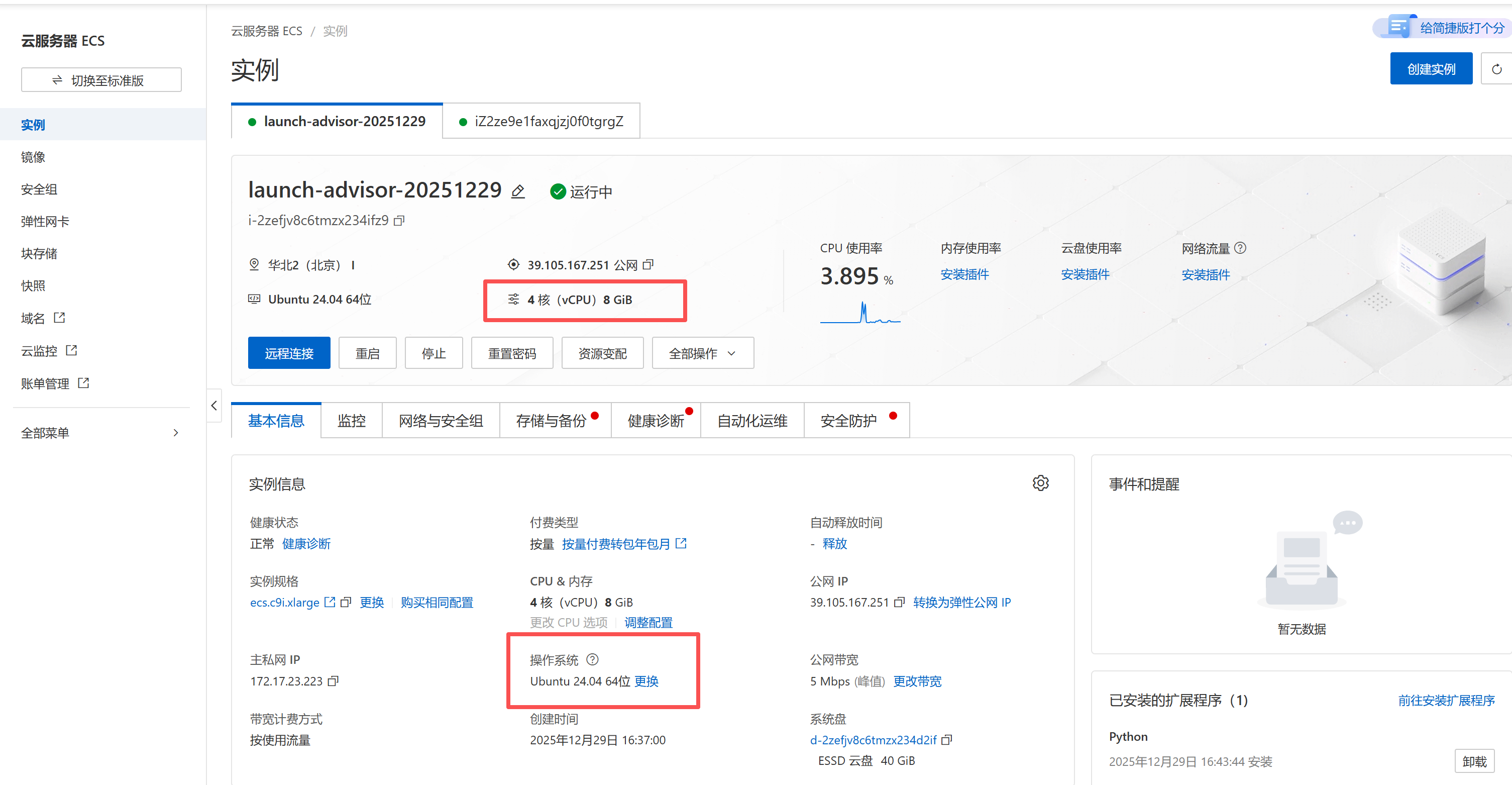Open ecs.c9i.xlarge external link icon
The width and height of the screenshot is (1512, 785).
coord(330,602)
